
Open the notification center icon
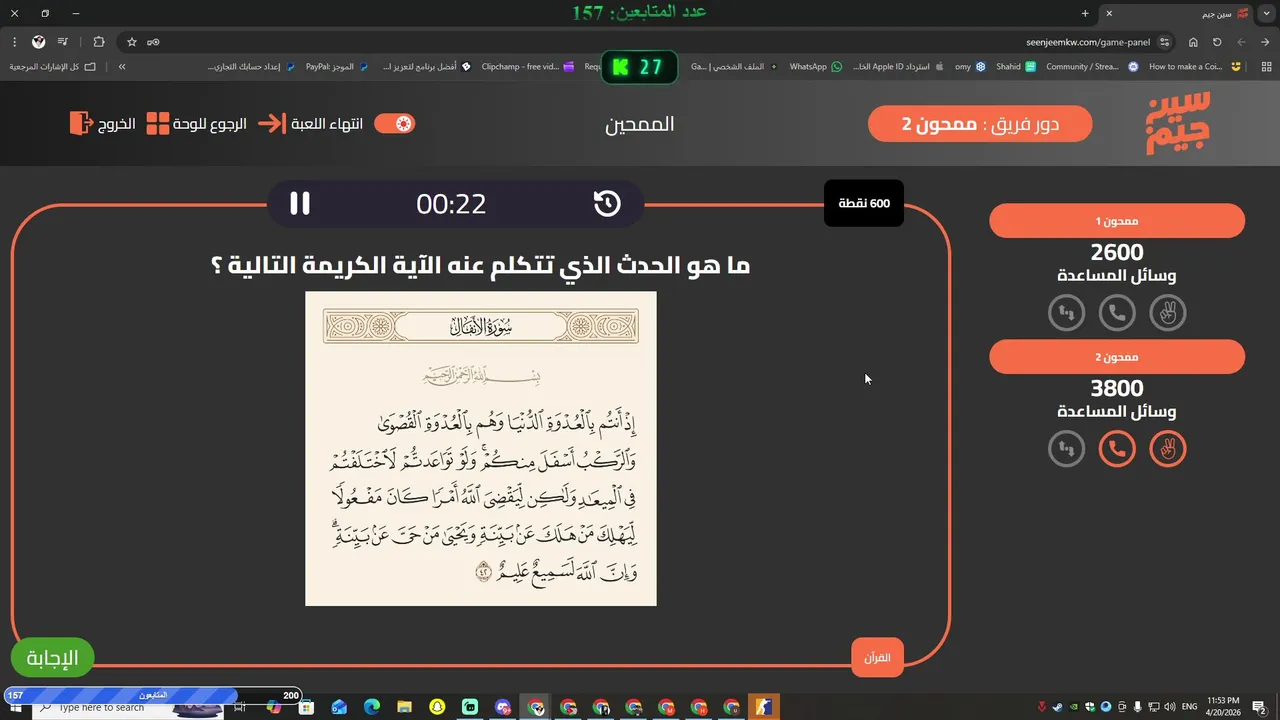point(1261,707)
